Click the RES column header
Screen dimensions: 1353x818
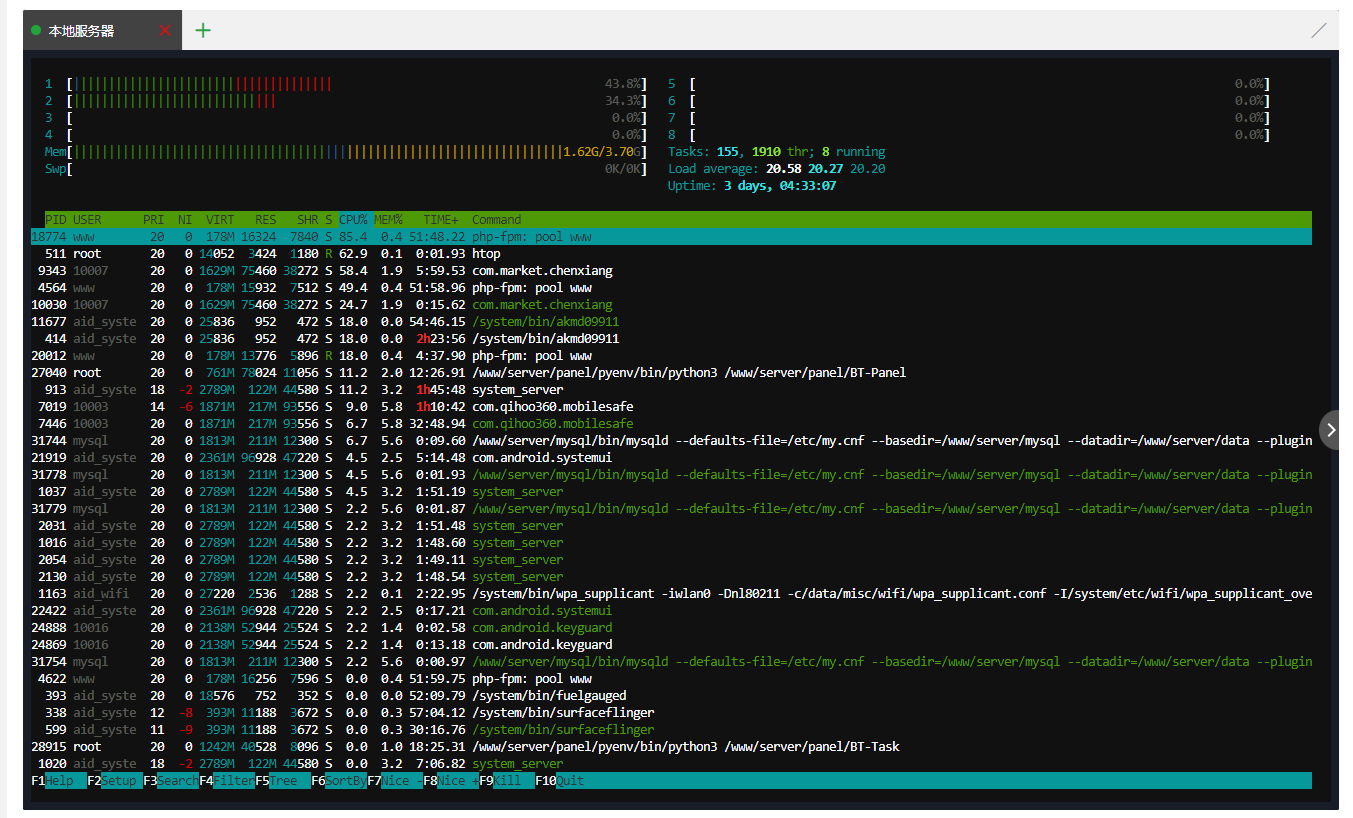(265, 219)
